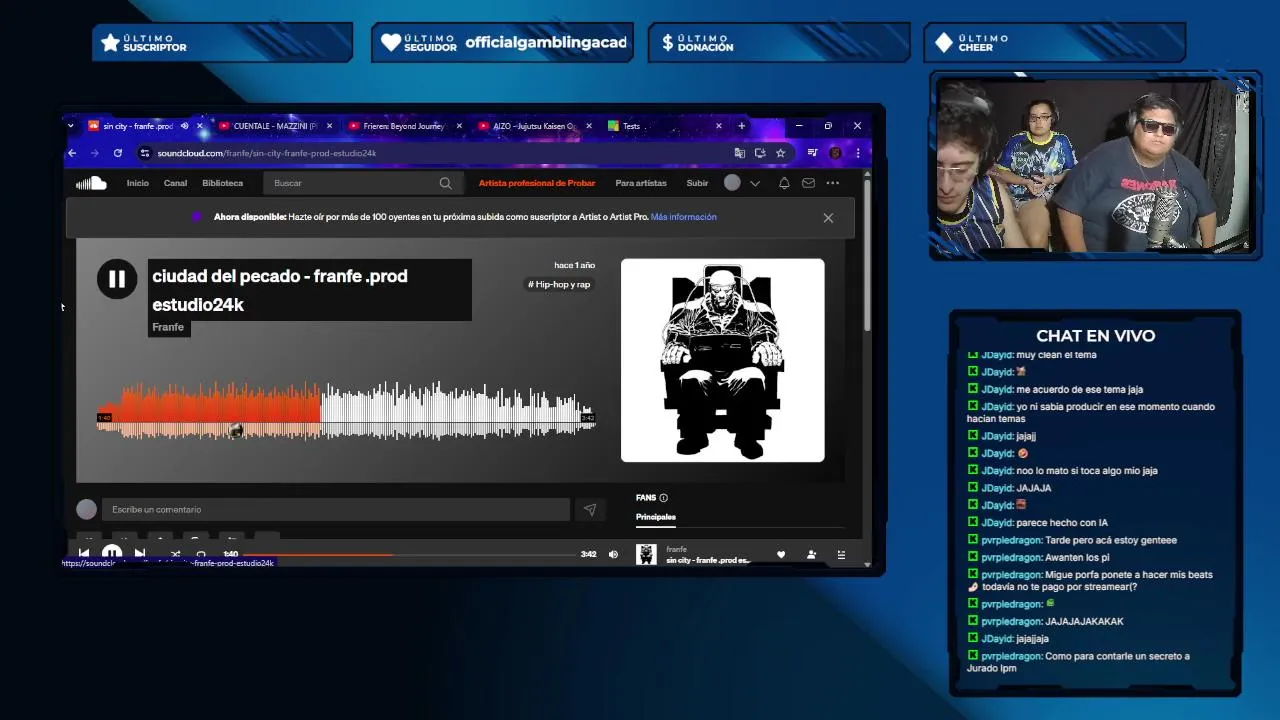Skip to next track in bottom player
1280x720 pixels.
[x=140, y=554]
